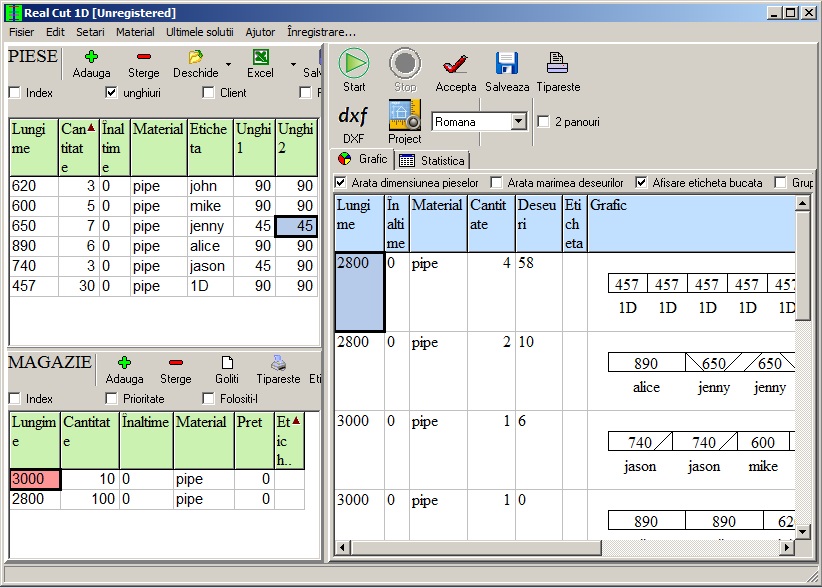Expand the Deschide dropdown arrow
This screenshot has width=822, height=588.
(228, 65)
